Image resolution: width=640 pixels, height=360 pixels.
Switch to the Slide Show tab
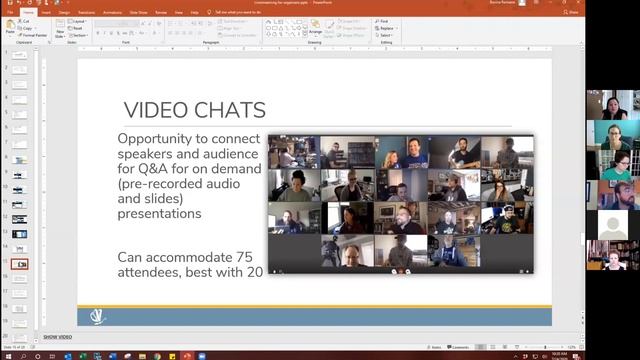click(138, 12)
